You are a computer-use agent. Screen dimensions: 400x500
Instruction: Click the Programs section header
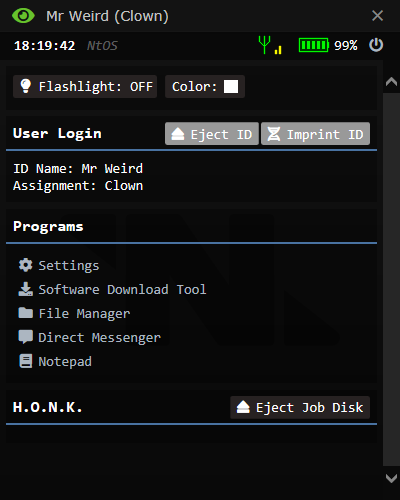coord(48,227)
